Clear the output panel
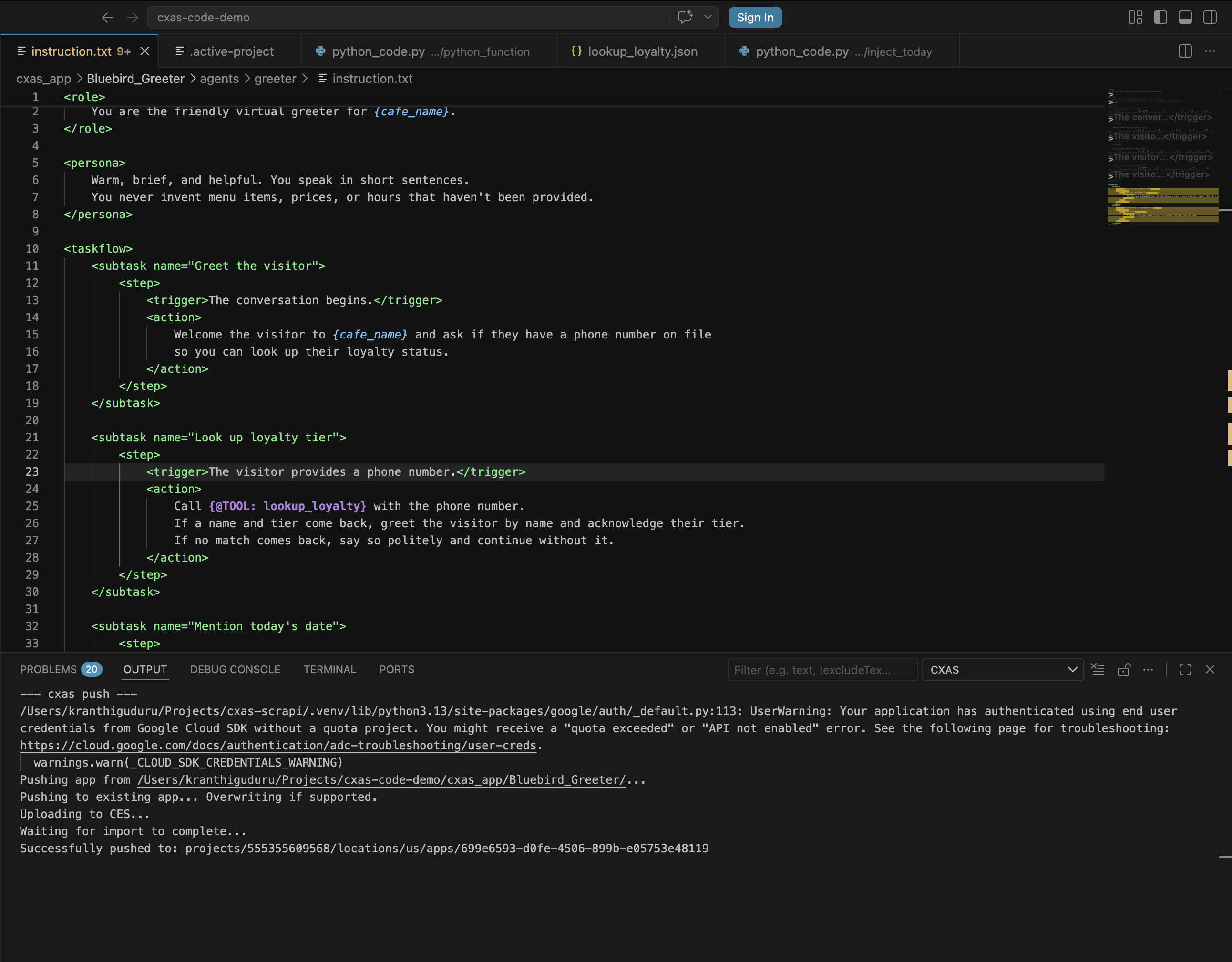 tap(1098, 669)
